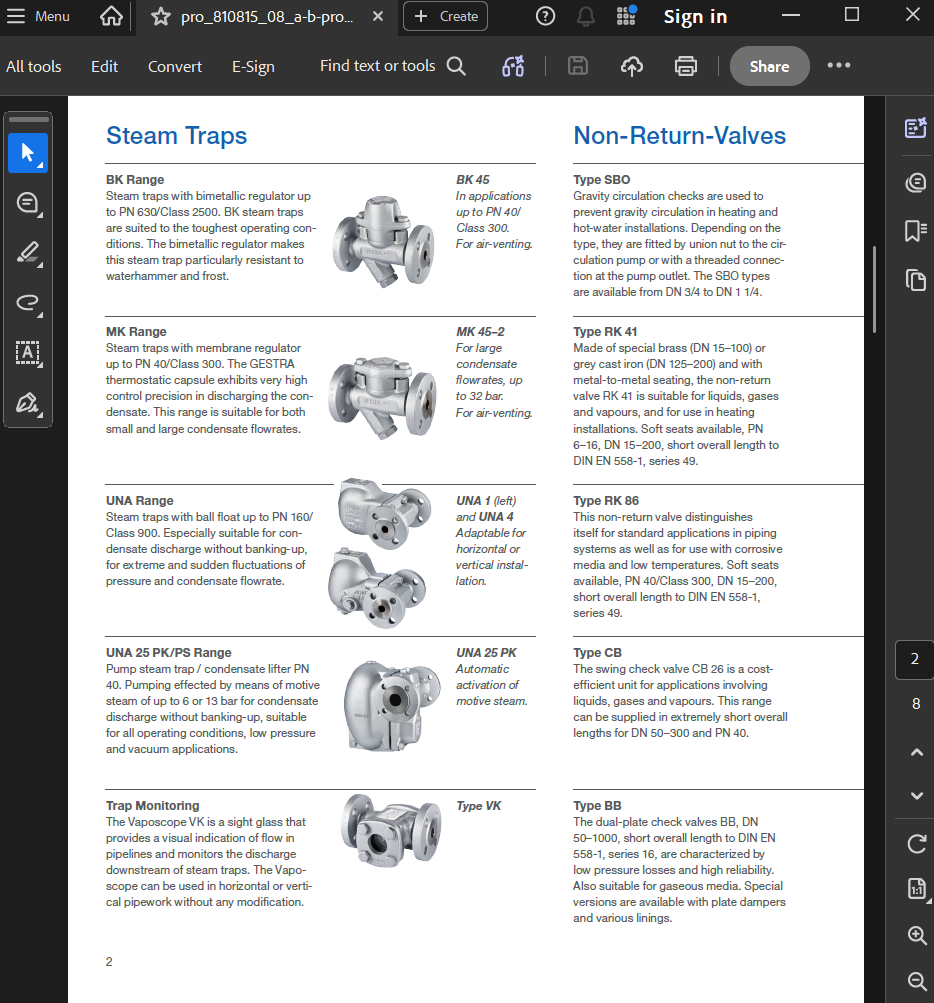
Task: Click the Steam Traps heading
Action: click(x=177, y=136)
